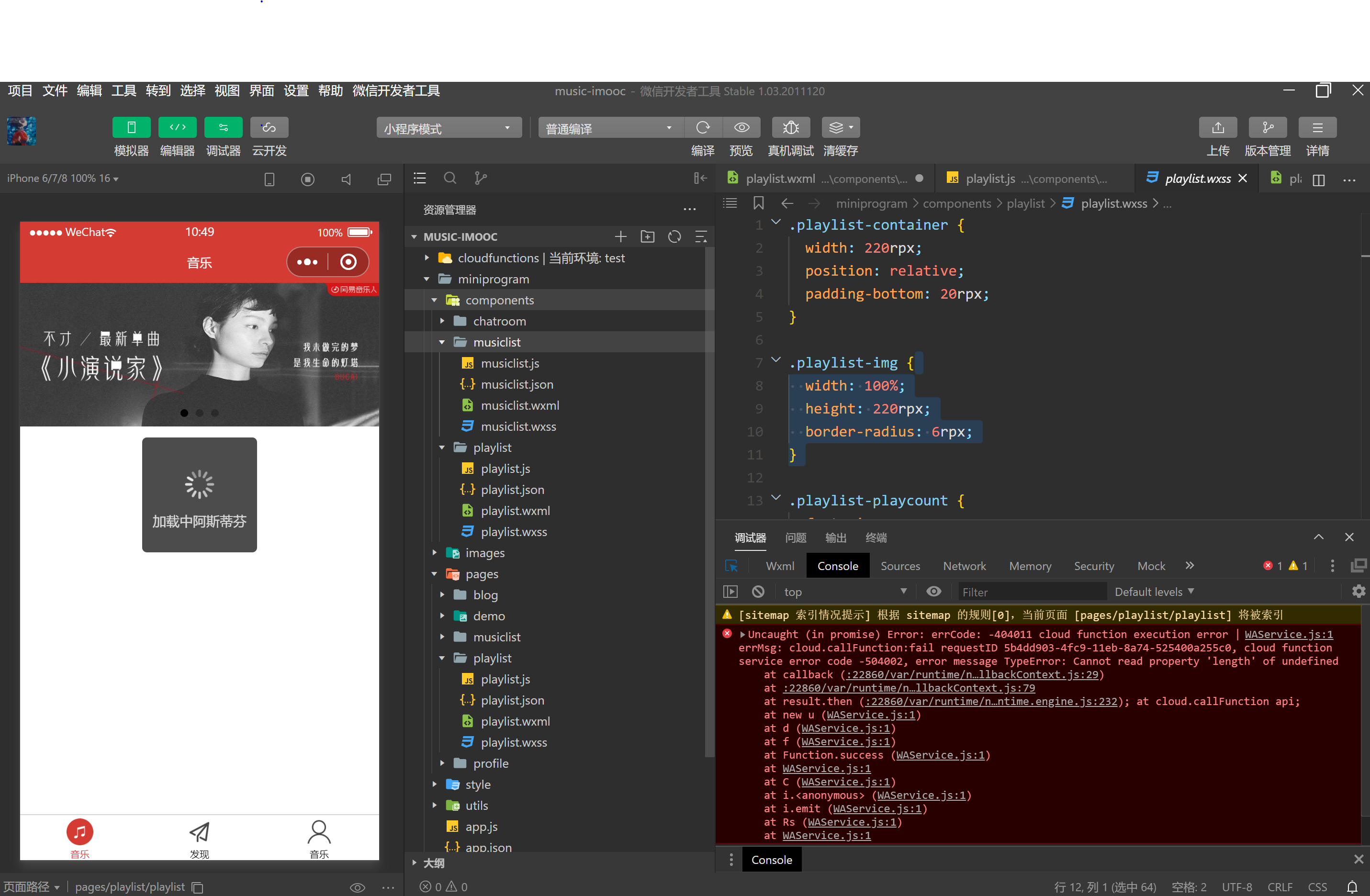Create a new file in MUSIC-IMOOC
The height and width of the screenshot is (896, 1370).
click(620, 236)
